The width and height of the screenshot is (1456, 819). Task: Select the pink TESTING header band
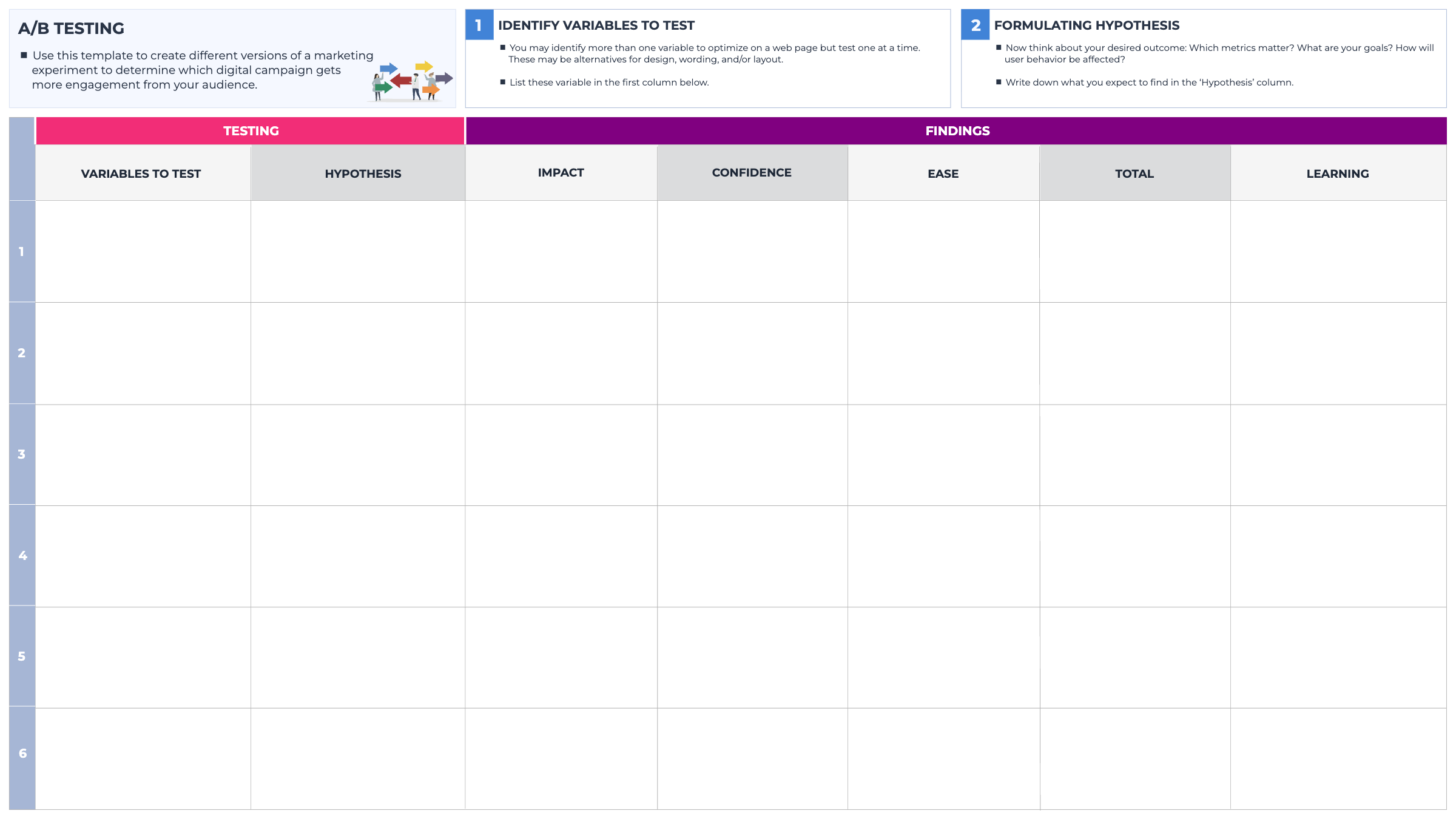(x=251, y=131)
